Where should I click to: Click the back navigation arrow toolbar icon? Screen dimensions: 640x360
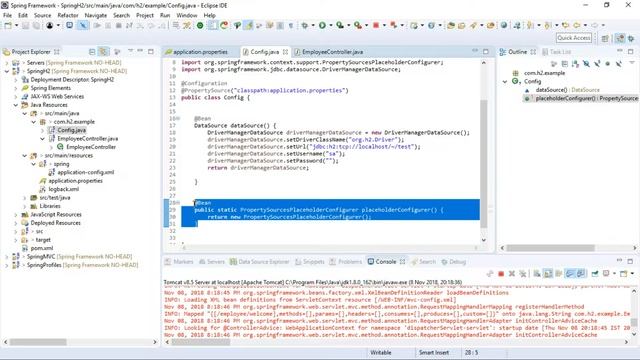tap(577, 25)
